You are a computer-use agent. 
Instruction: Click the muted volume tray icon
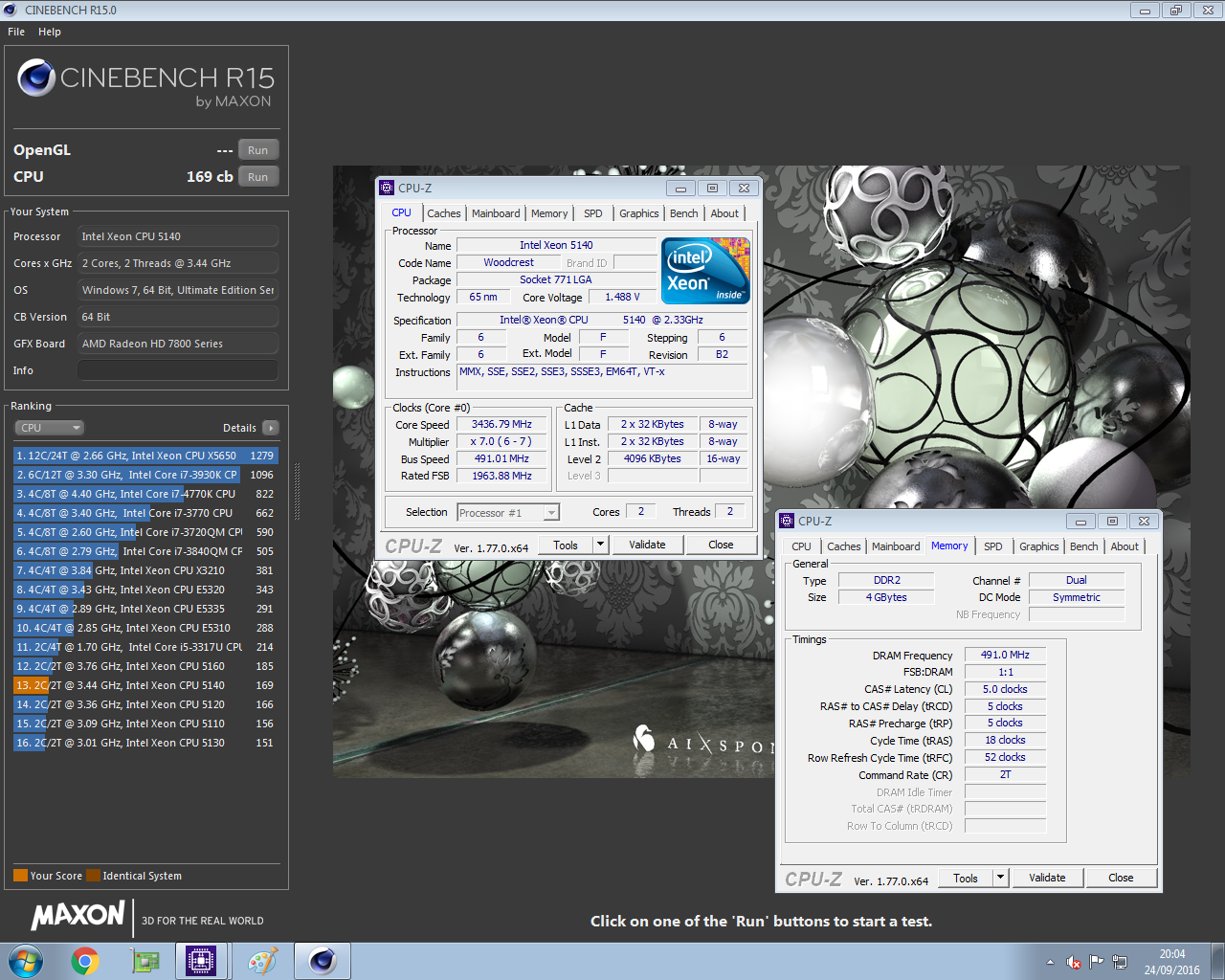pyautogui.click(x=1074, y=962)
